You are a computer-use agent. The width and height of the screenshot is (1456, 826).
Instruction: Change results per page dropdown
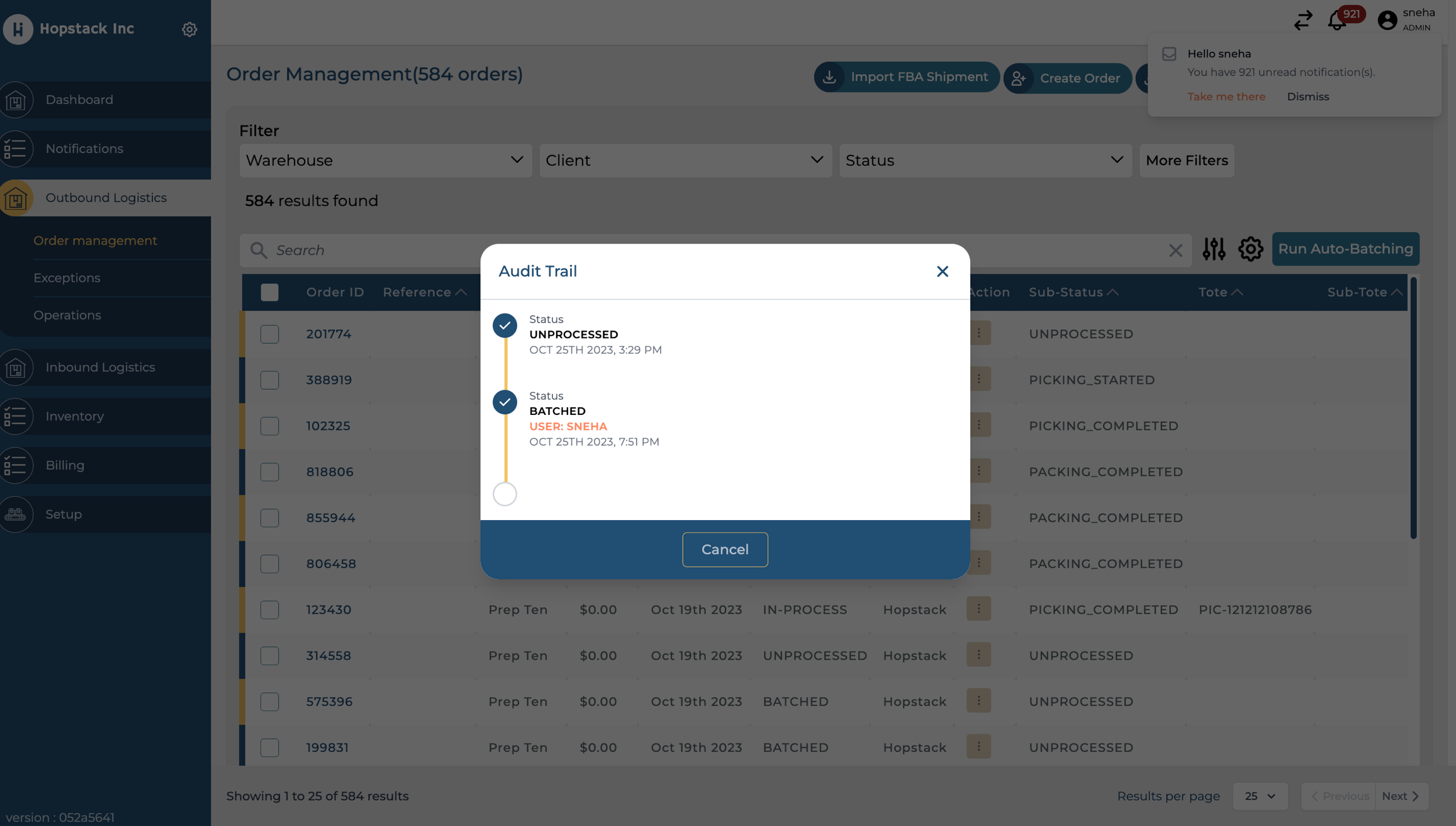(1260, 796)
